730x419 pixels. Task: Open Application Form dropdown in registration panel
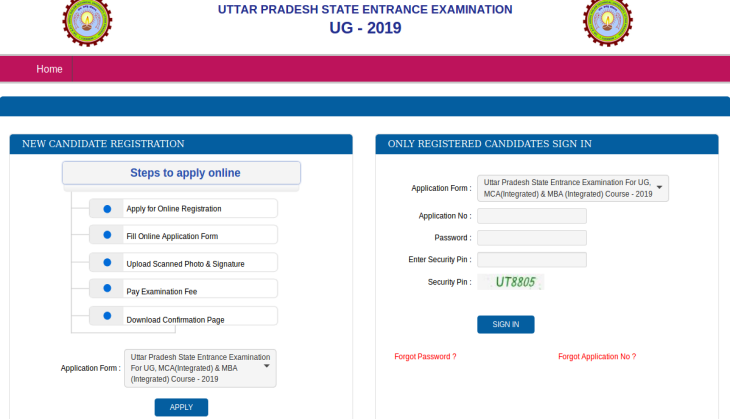coord(200,368)
